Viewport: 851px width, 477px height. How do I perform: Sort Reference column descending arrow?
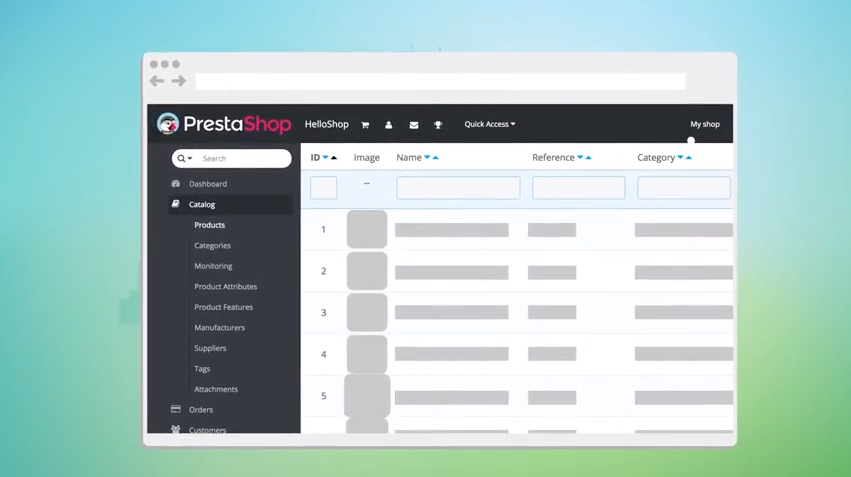[x=580, y=157]
